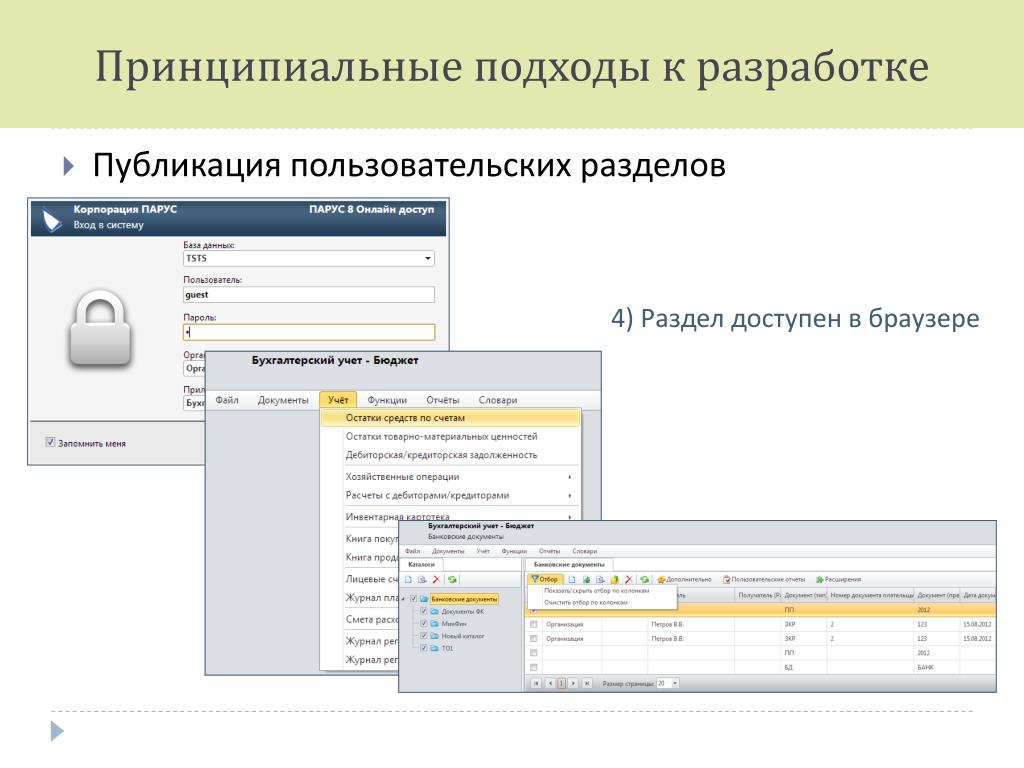Click the ПАРУС logo in login header
The width and height of the screenshot is (1024, 768).
52,221
